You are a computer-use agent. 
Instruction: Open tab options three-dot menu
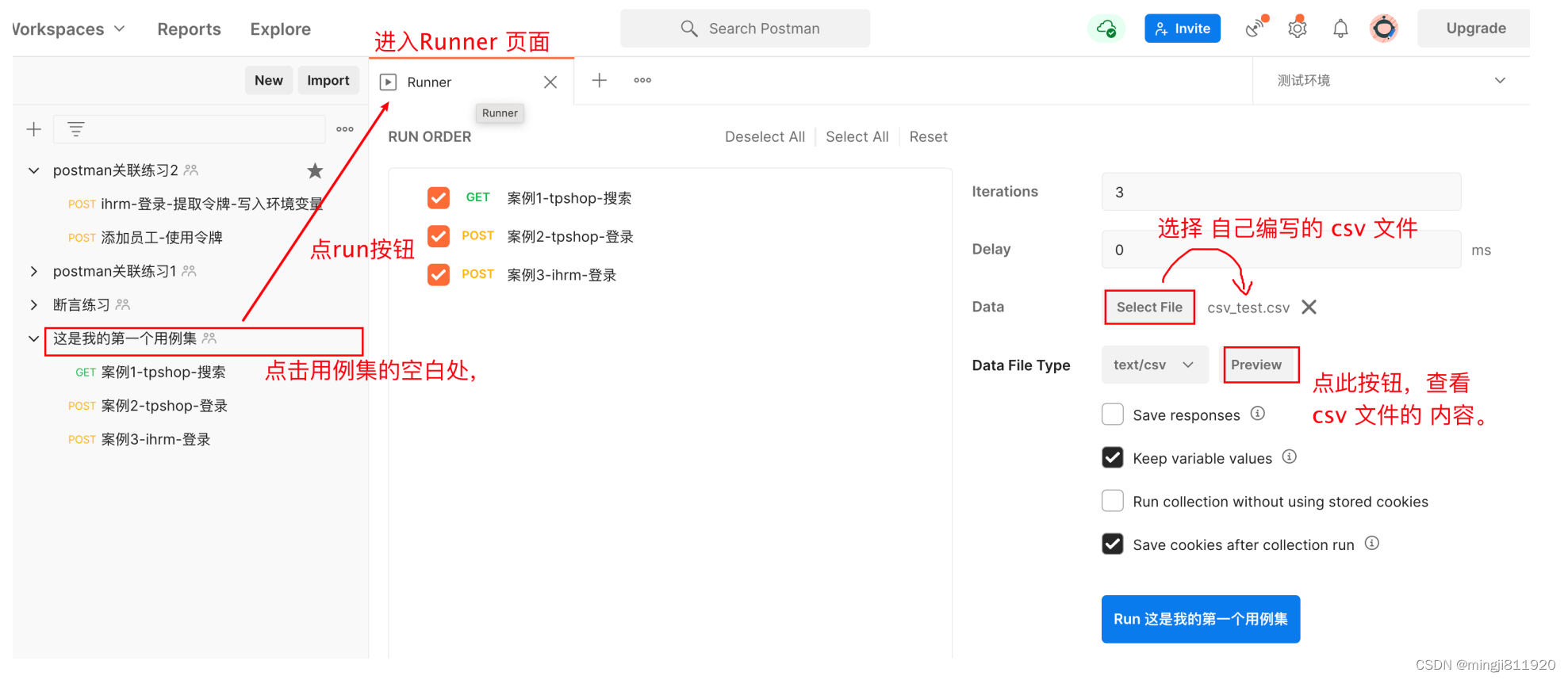[642, 80]
